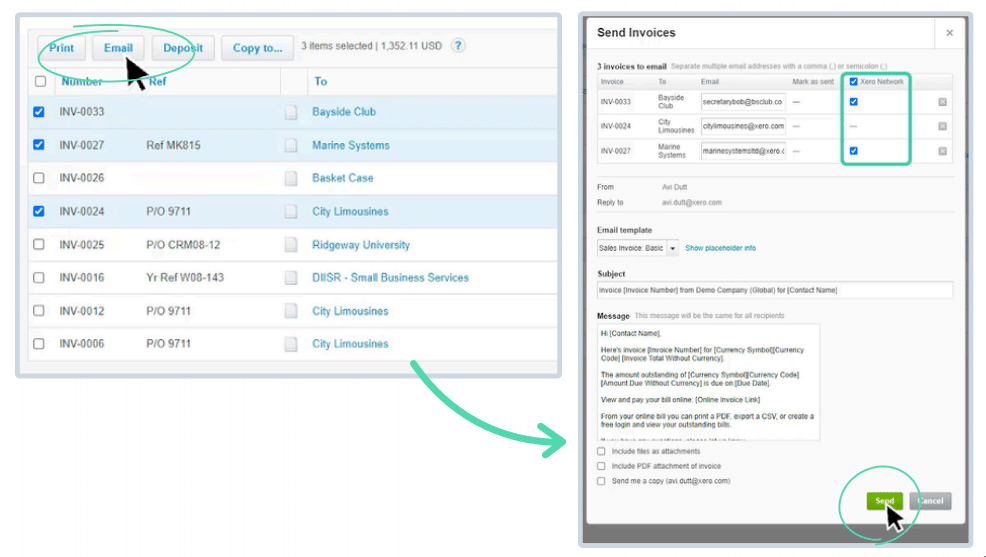986x557 pixels.
Task: Click the document icon for INV-0006
Action: 291,344
